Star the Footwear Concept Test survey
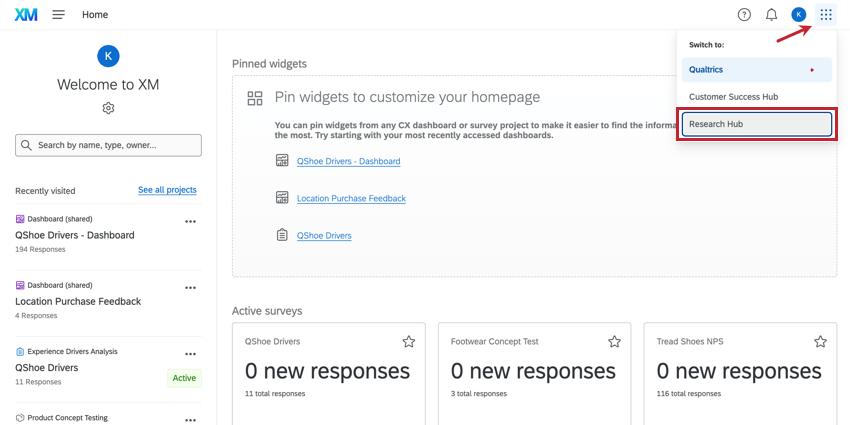This screenshot has height=425, width=850. tap(614, 342)
